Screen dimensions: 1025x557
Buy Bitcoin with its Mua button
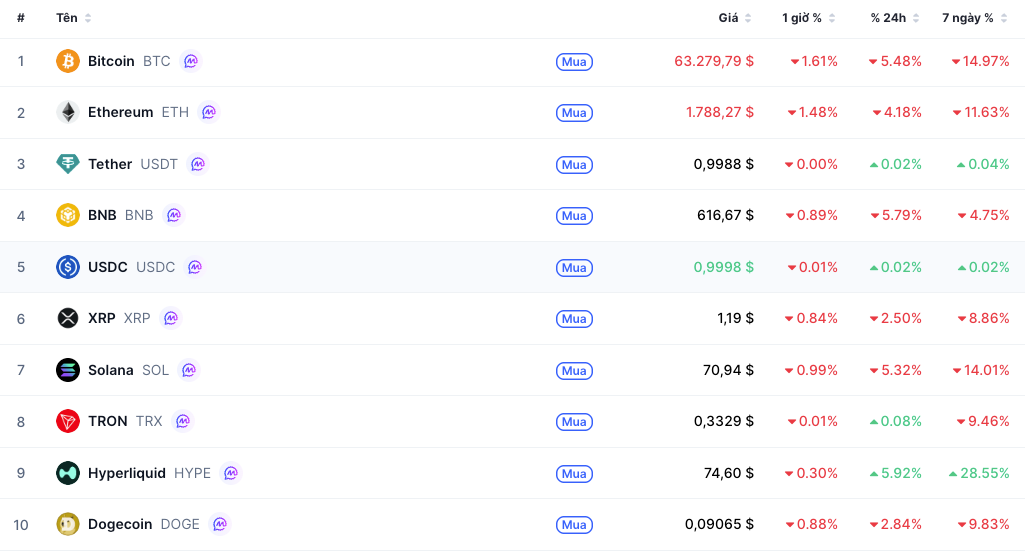(x=574, y=61)
